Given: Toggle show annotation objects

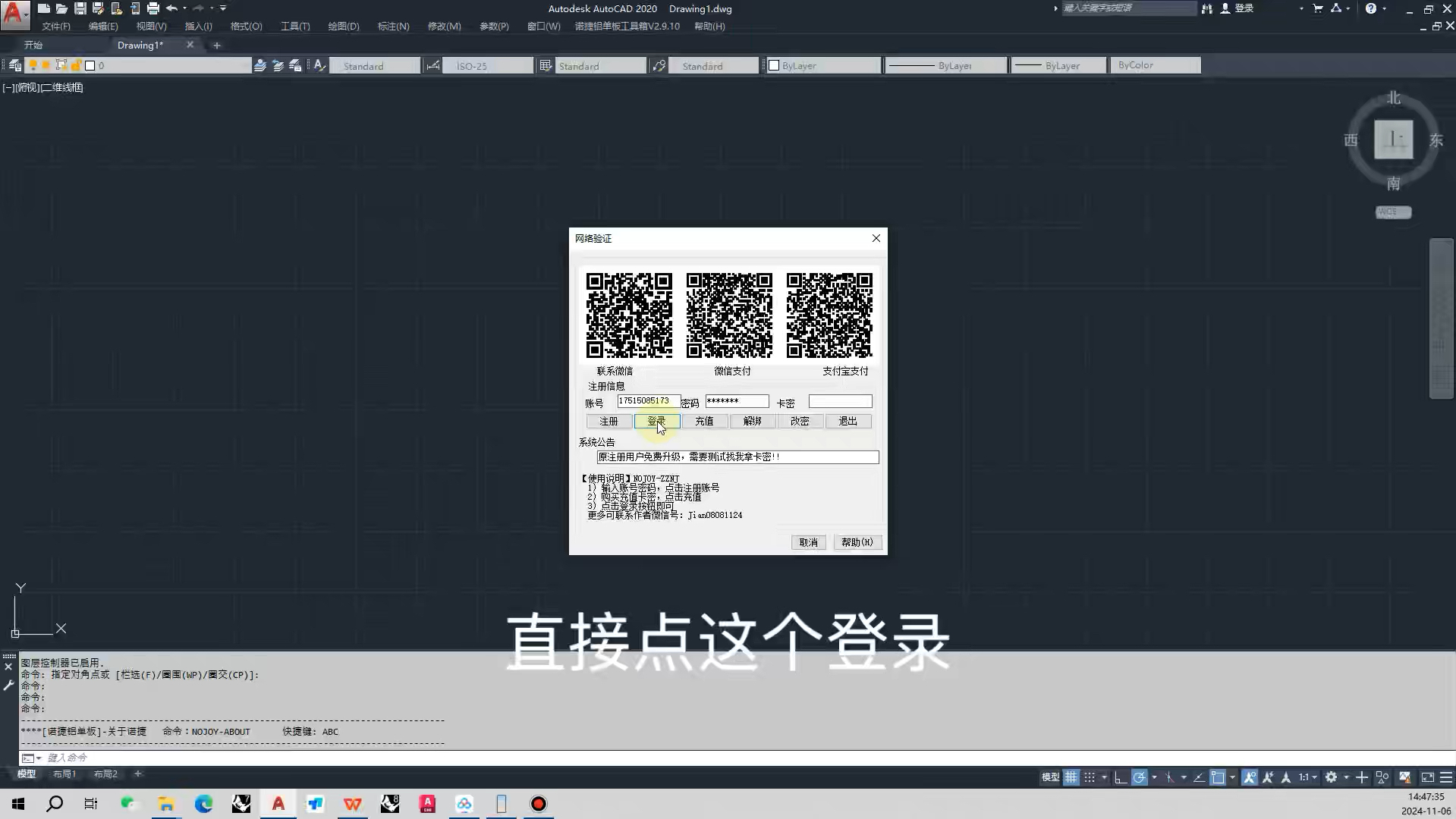Looking at the screenshot, I should click(x=1249, y=777).
